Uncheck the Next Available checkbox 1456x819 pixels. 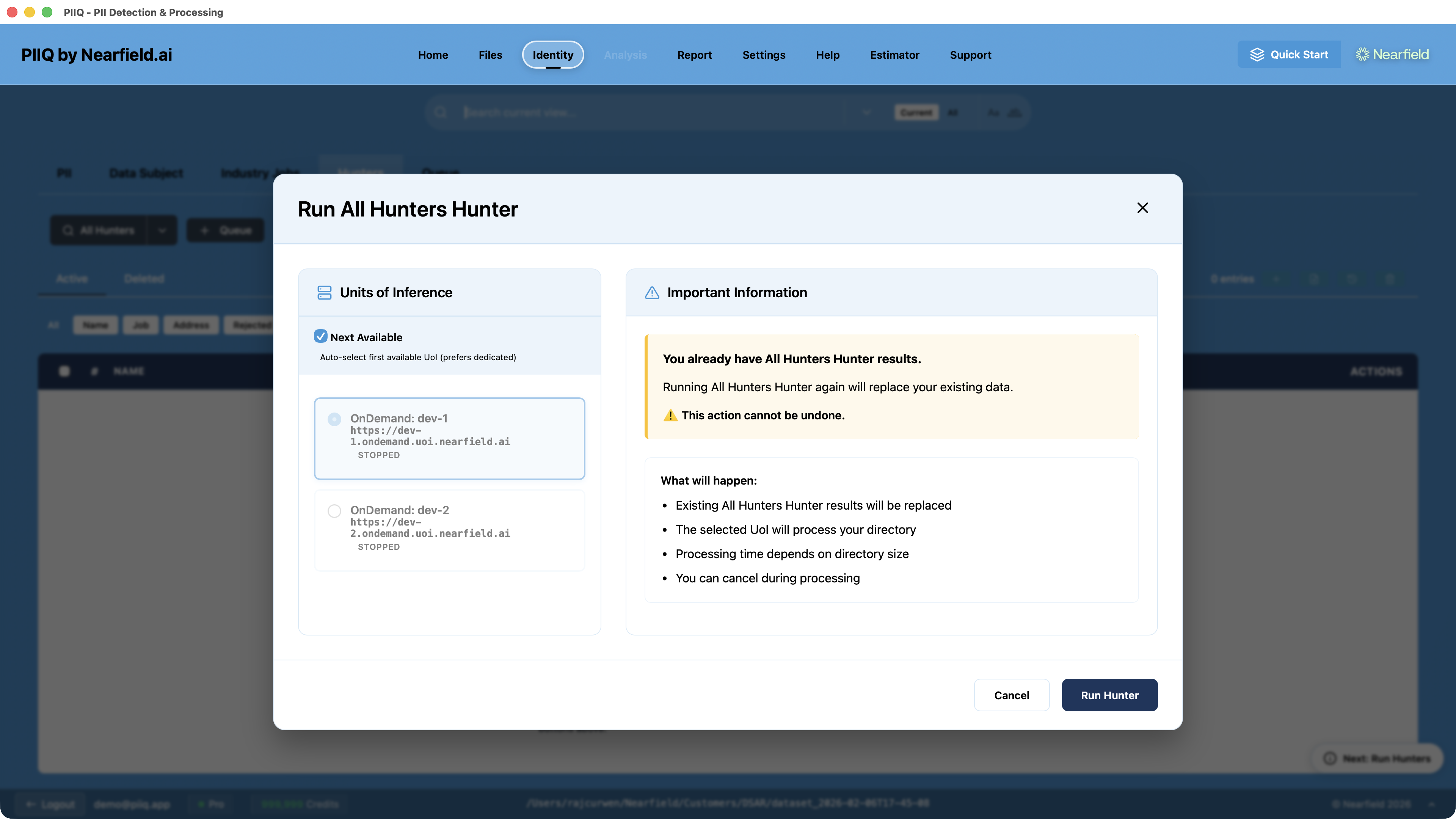tap(321, 336)
